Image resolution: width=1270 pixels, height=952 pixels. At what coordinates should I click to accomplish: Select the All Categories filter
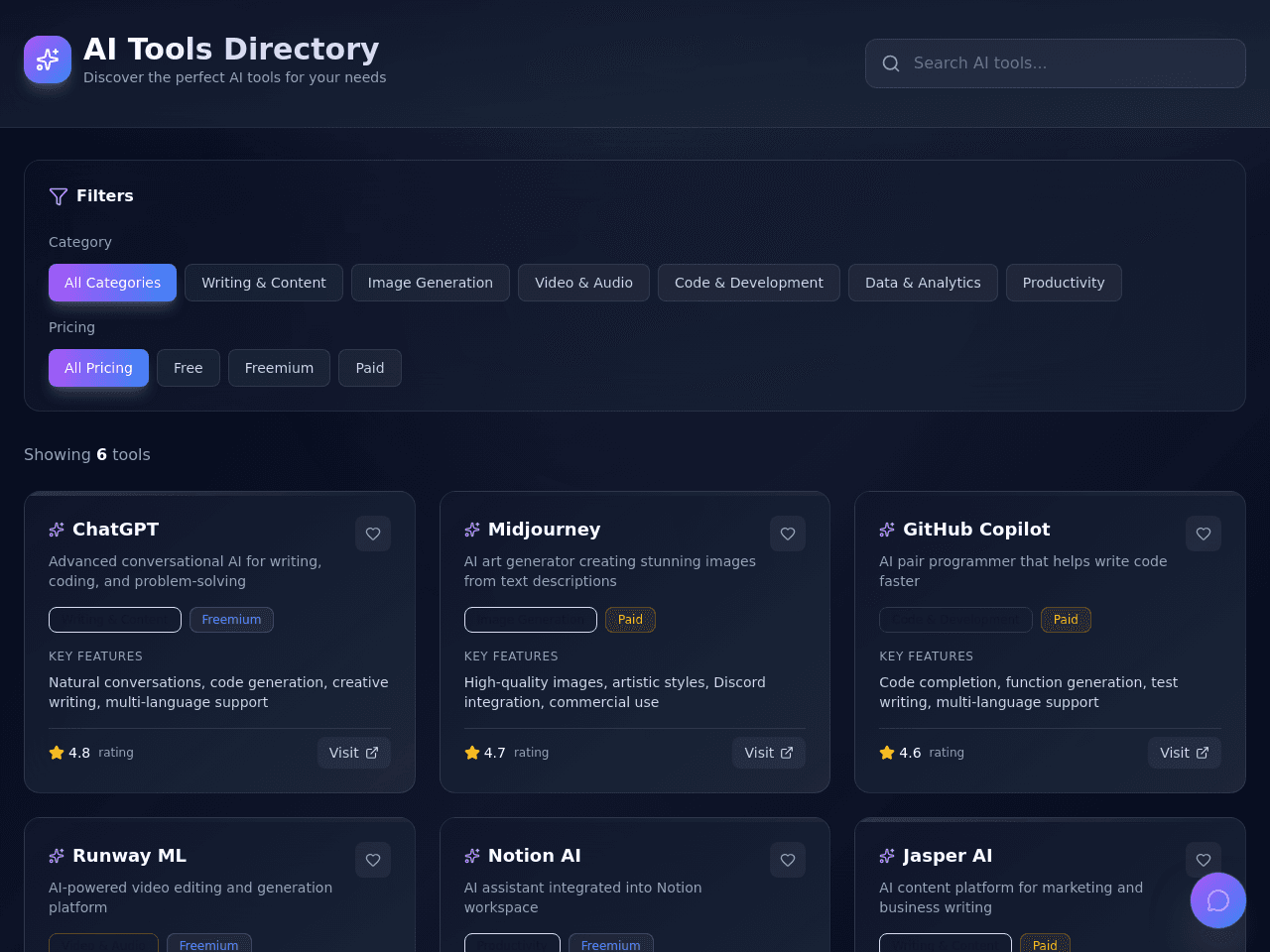(x=112, y=283)
